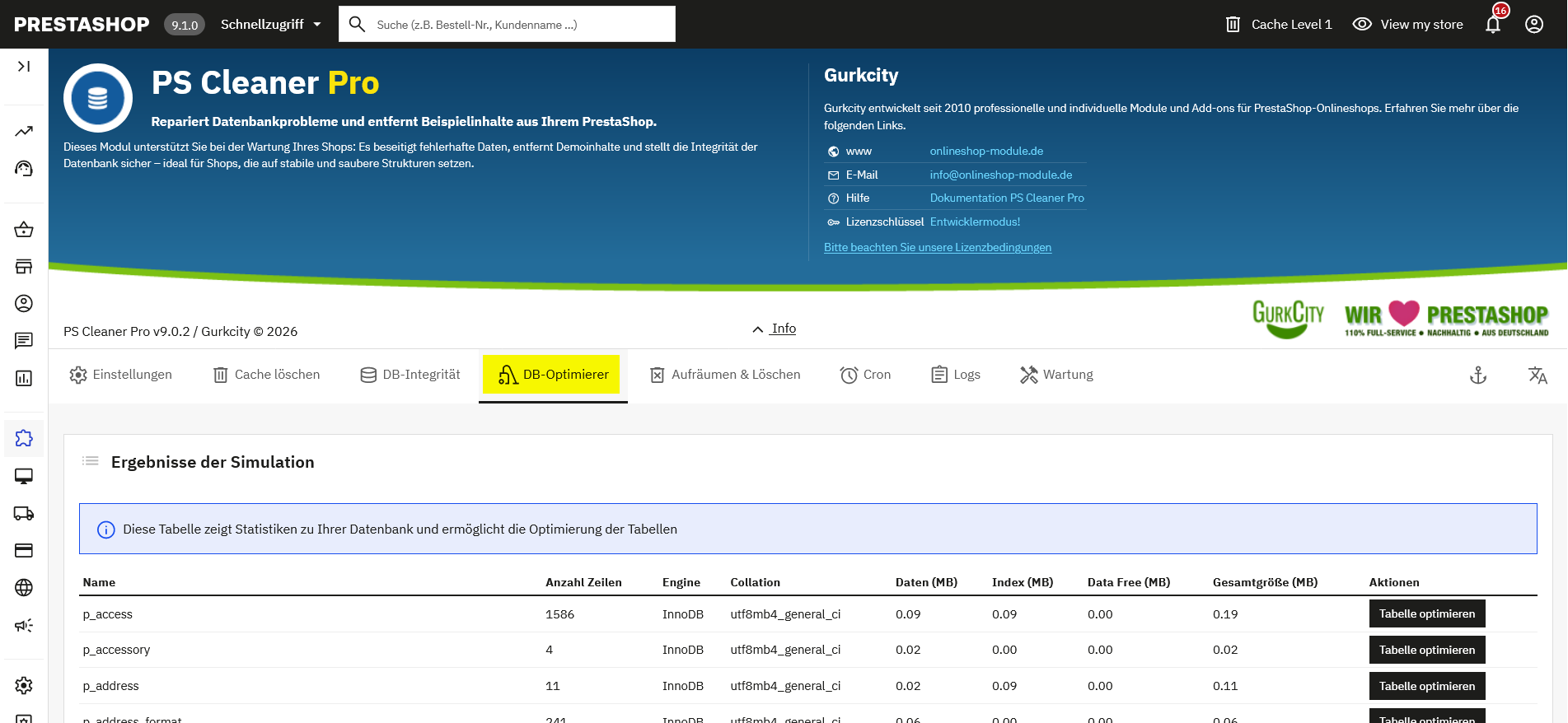Screen dimensions: 1568x723
Task: Click the info icon in the blue notice
Action: (x=106, y=529)
